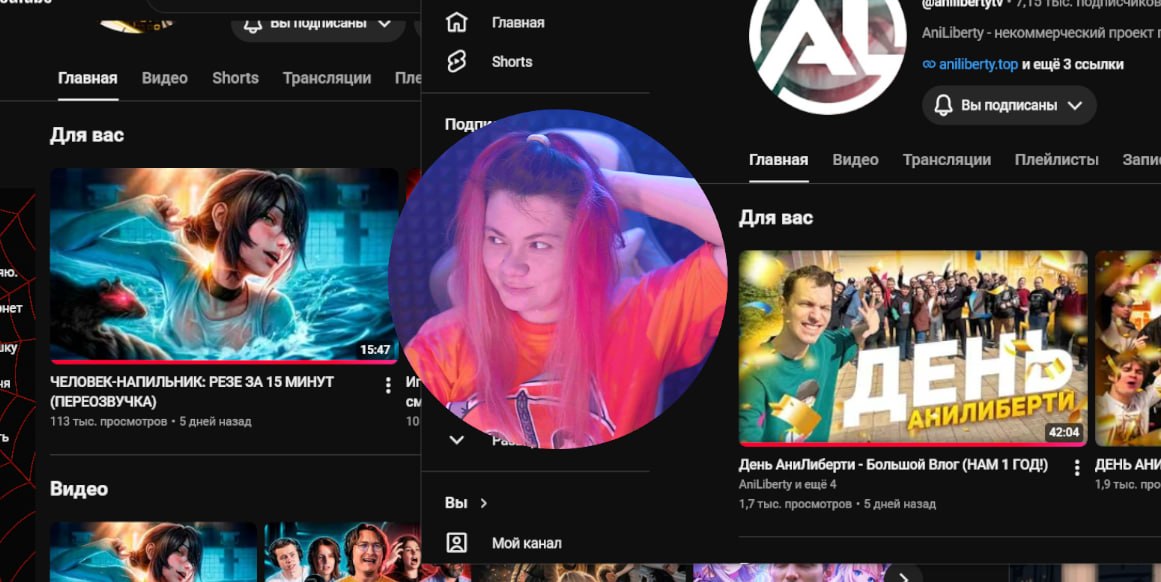The image size is (1161, 582).
Task: Click the round pink-haired streamer avatar
Action: click(558, 279)
